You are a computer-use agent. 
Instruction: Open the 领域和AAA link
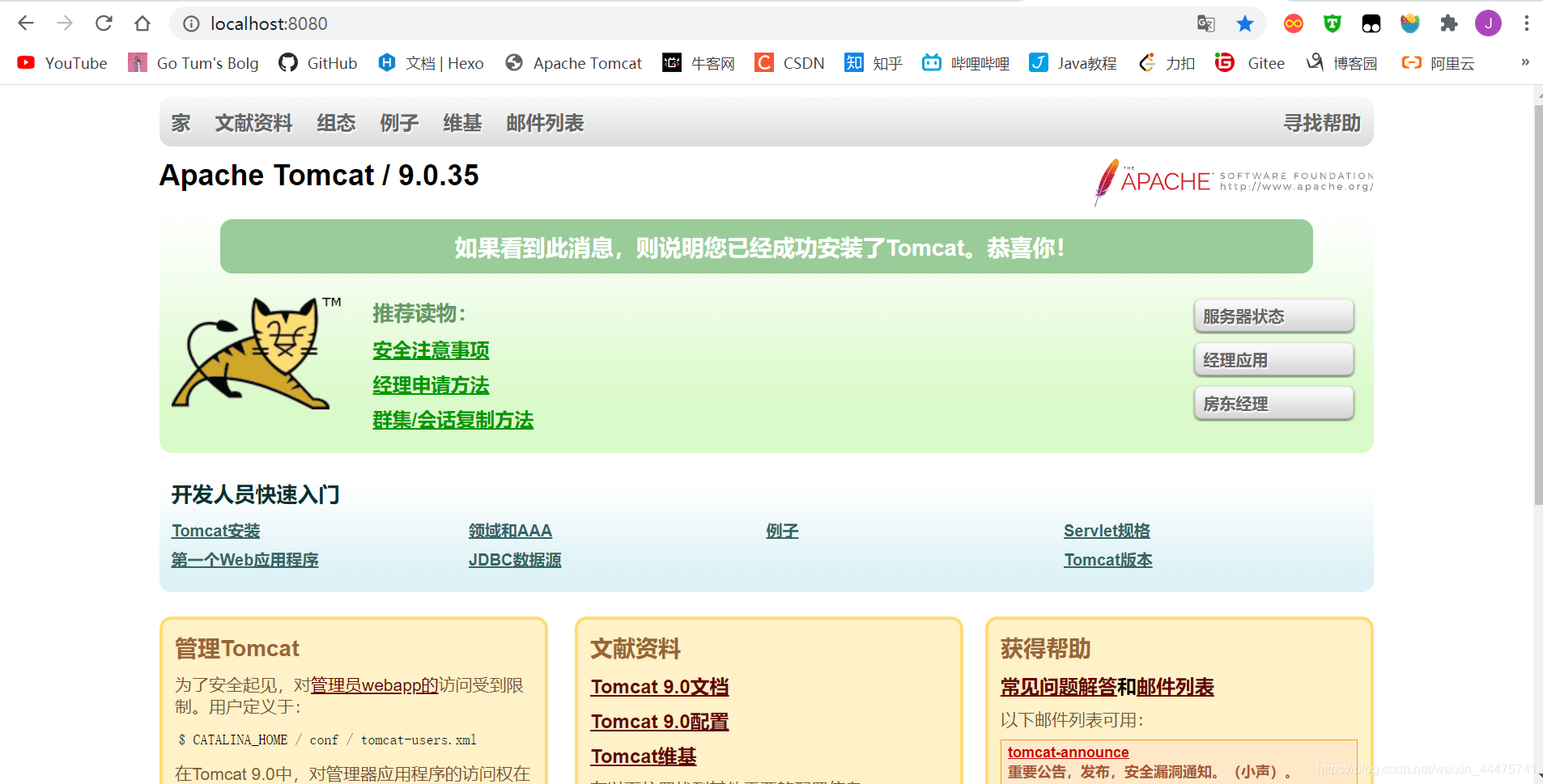(510, 531)
